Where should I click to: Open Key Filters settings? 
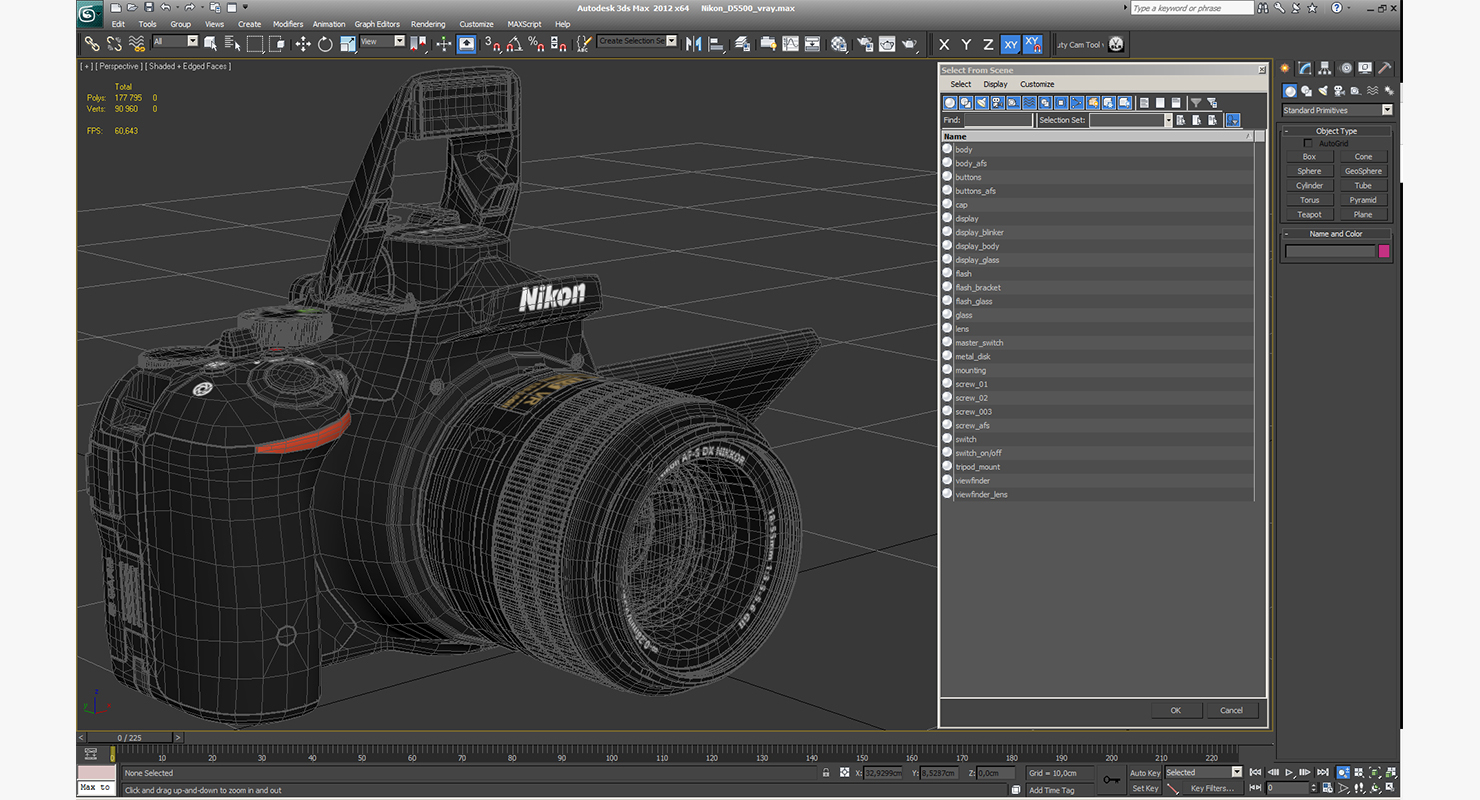click(1212, 788)
